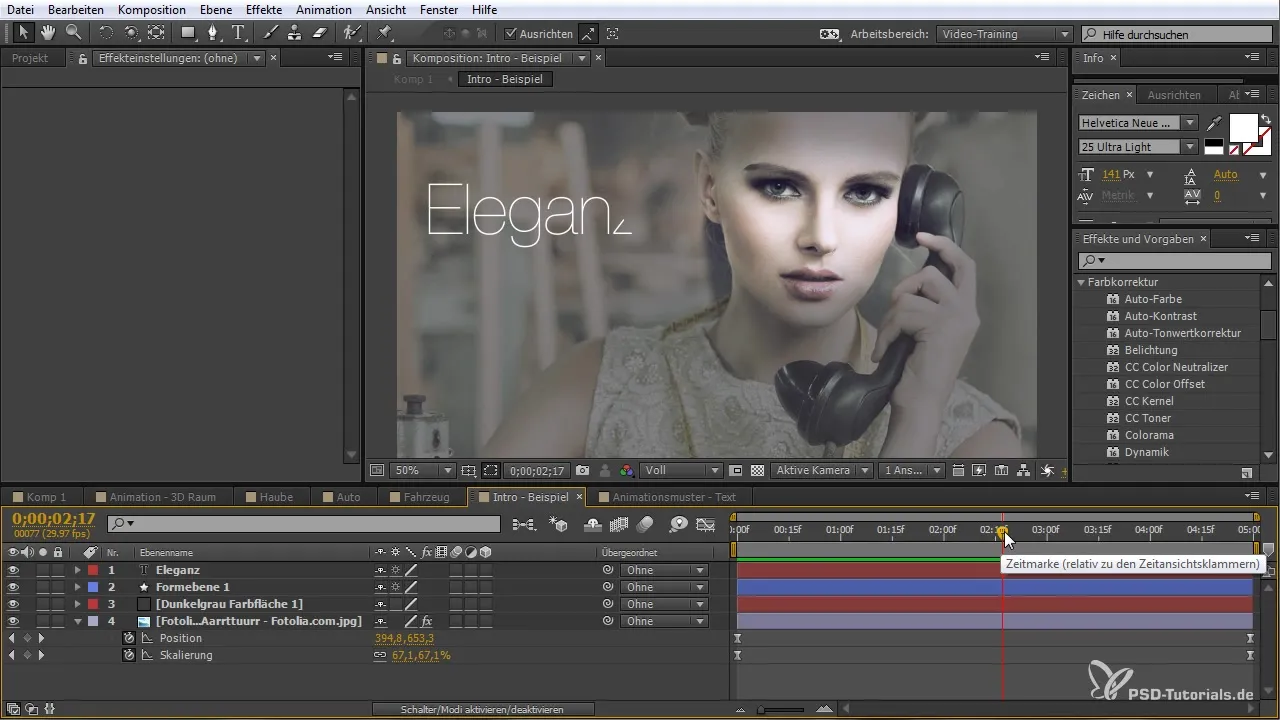The width and height of the screenshot is (1280, 720).
Task: Select the Rotation tool
Action: tap(106, 33)
